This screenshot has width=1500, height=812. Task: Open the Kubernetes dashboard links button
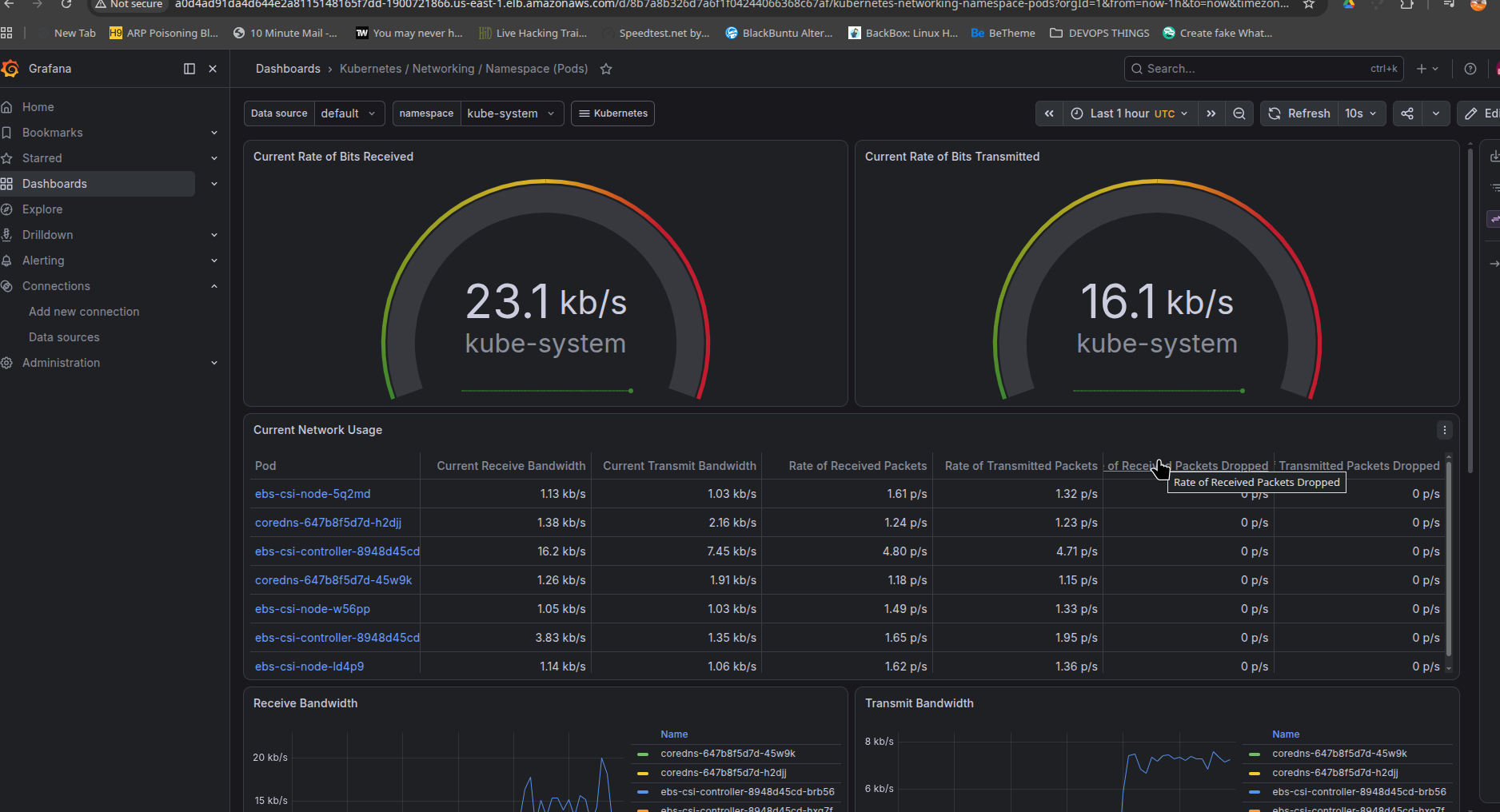tap(612, 113)
